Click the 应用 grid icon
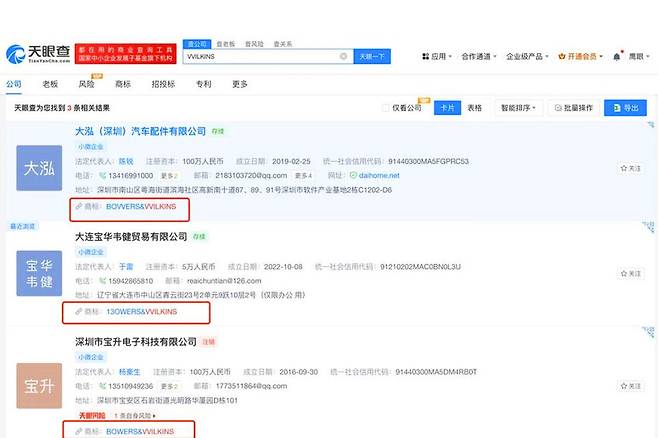This screenshot has width=658, height=438. pos(426,56)
